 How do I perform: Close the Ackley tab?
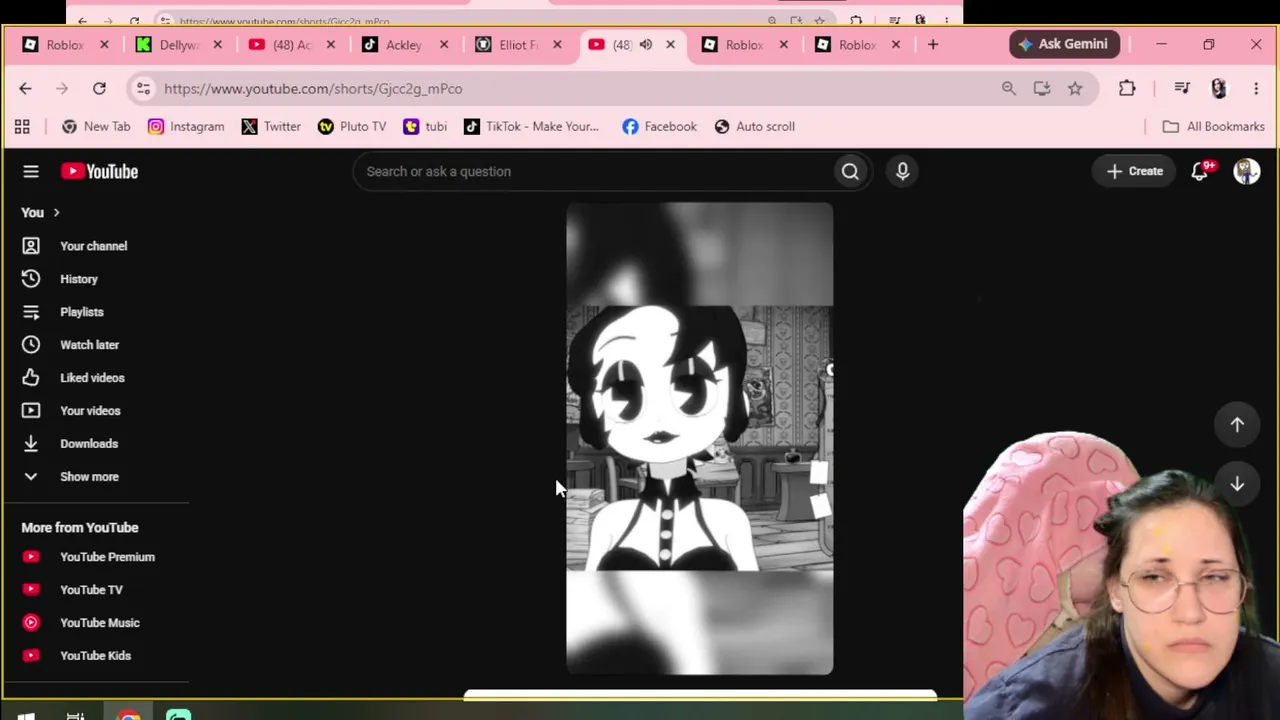[444, 44]
